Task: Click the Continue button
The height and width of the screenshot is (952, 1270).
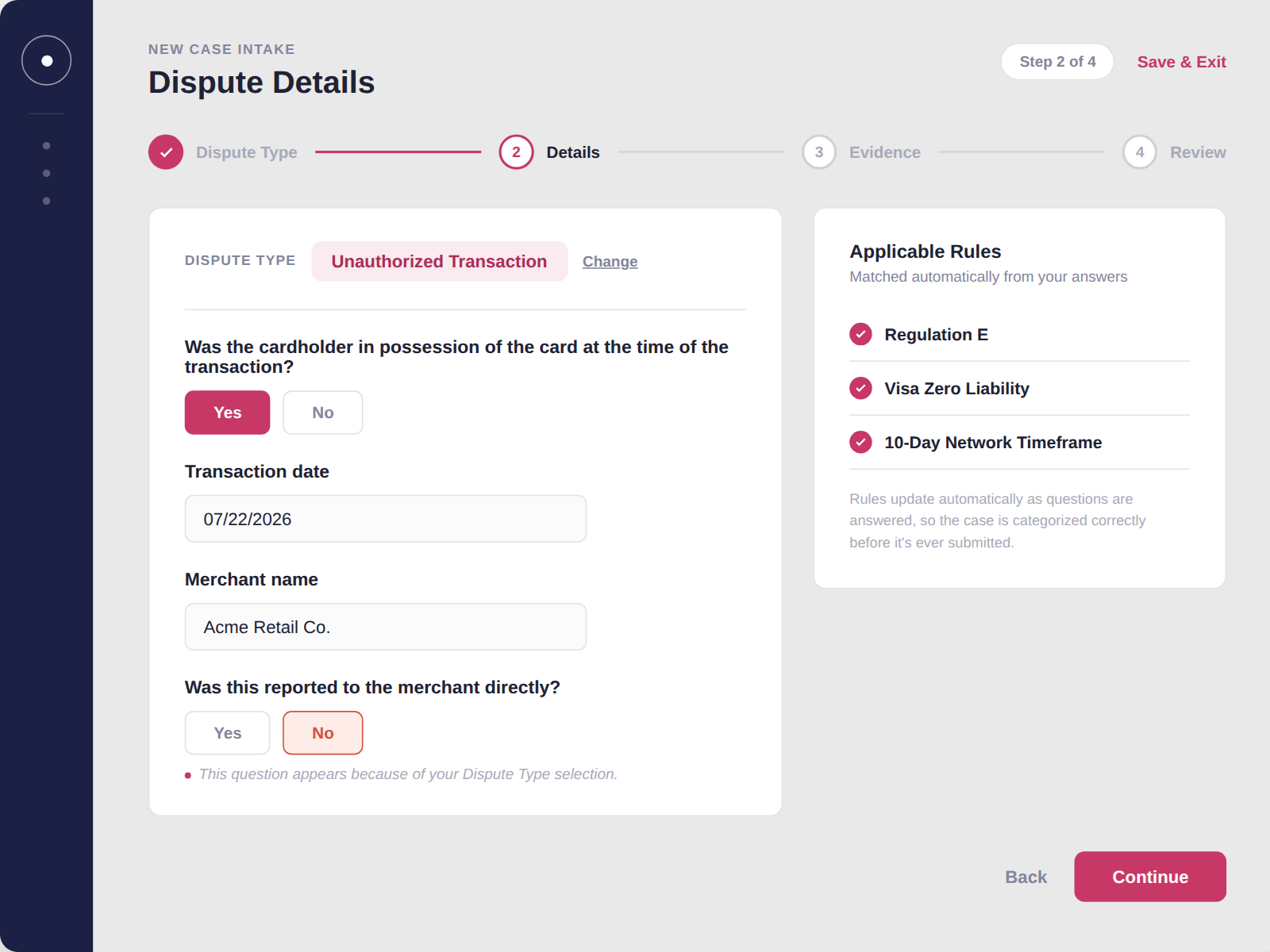Action: pos(1150,877)
